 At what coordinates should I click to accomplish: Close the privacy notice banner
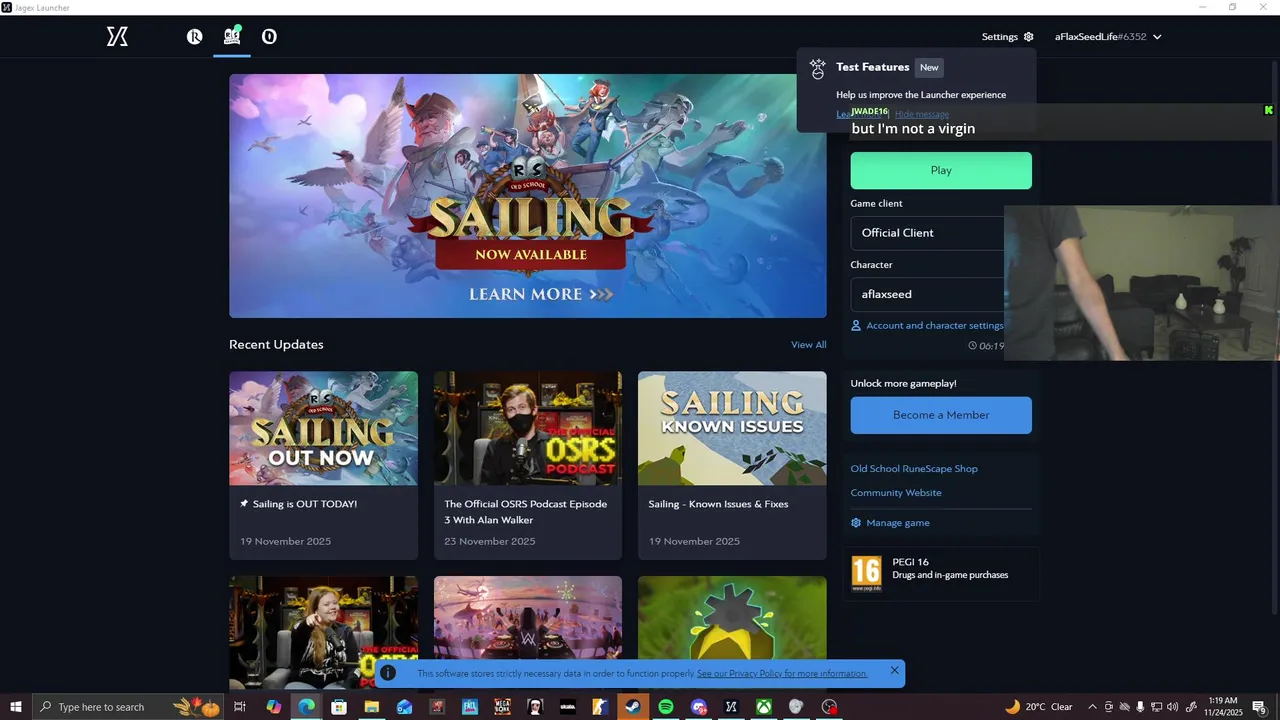tap(894, 670)
